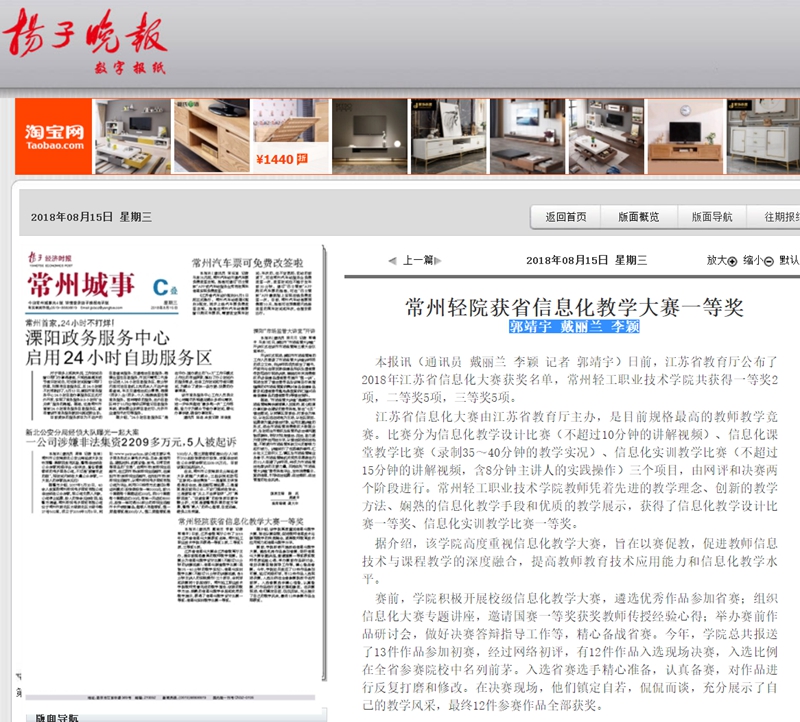Open 常州汽车票可免费改签啦 article on preview
The width and height of the screenshot is (800, 722).
247,262
